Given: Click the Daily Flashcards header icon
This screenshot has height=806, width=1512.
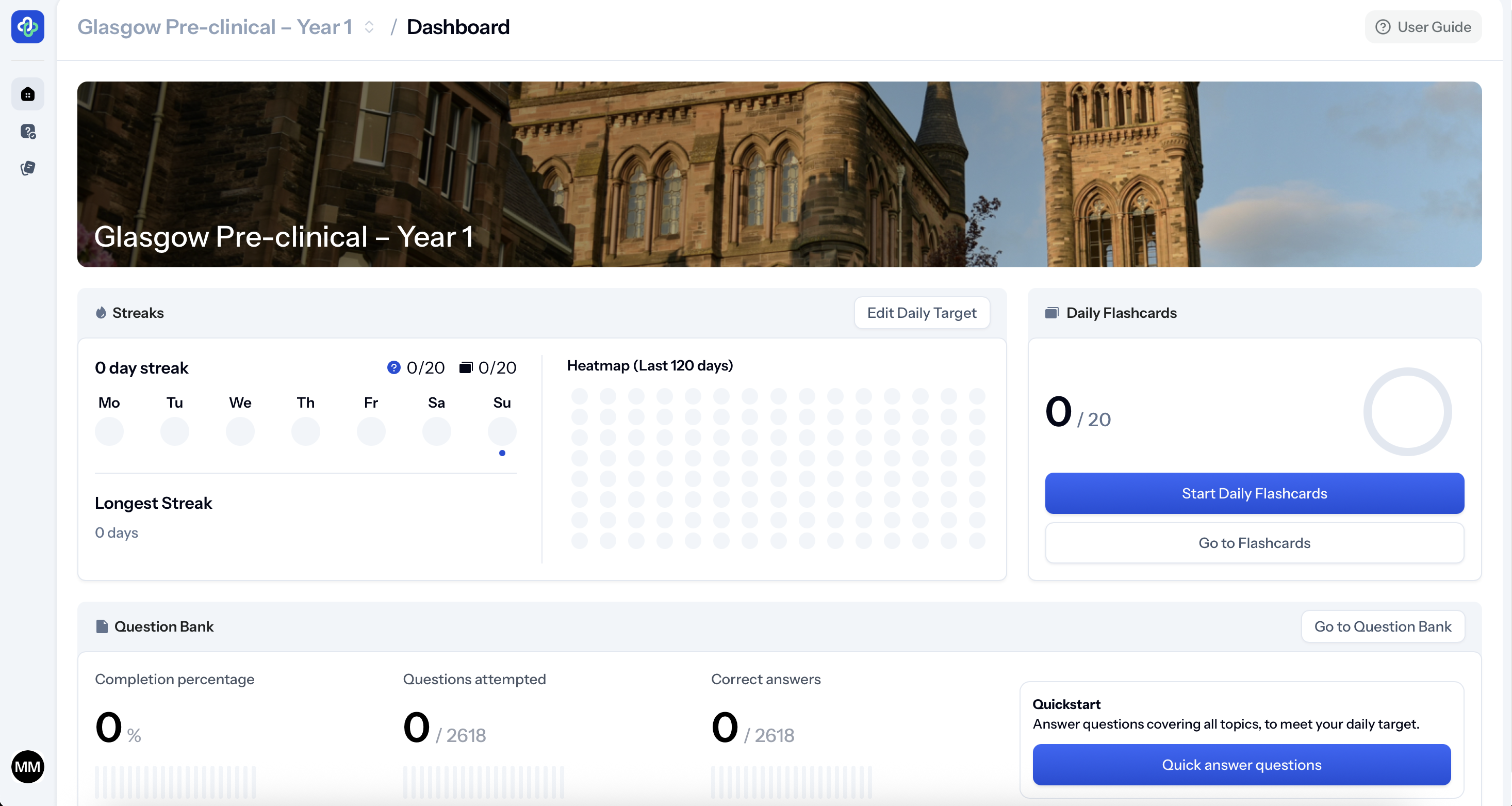Looking at the screenshot, I should click(x=1051, y=313).
